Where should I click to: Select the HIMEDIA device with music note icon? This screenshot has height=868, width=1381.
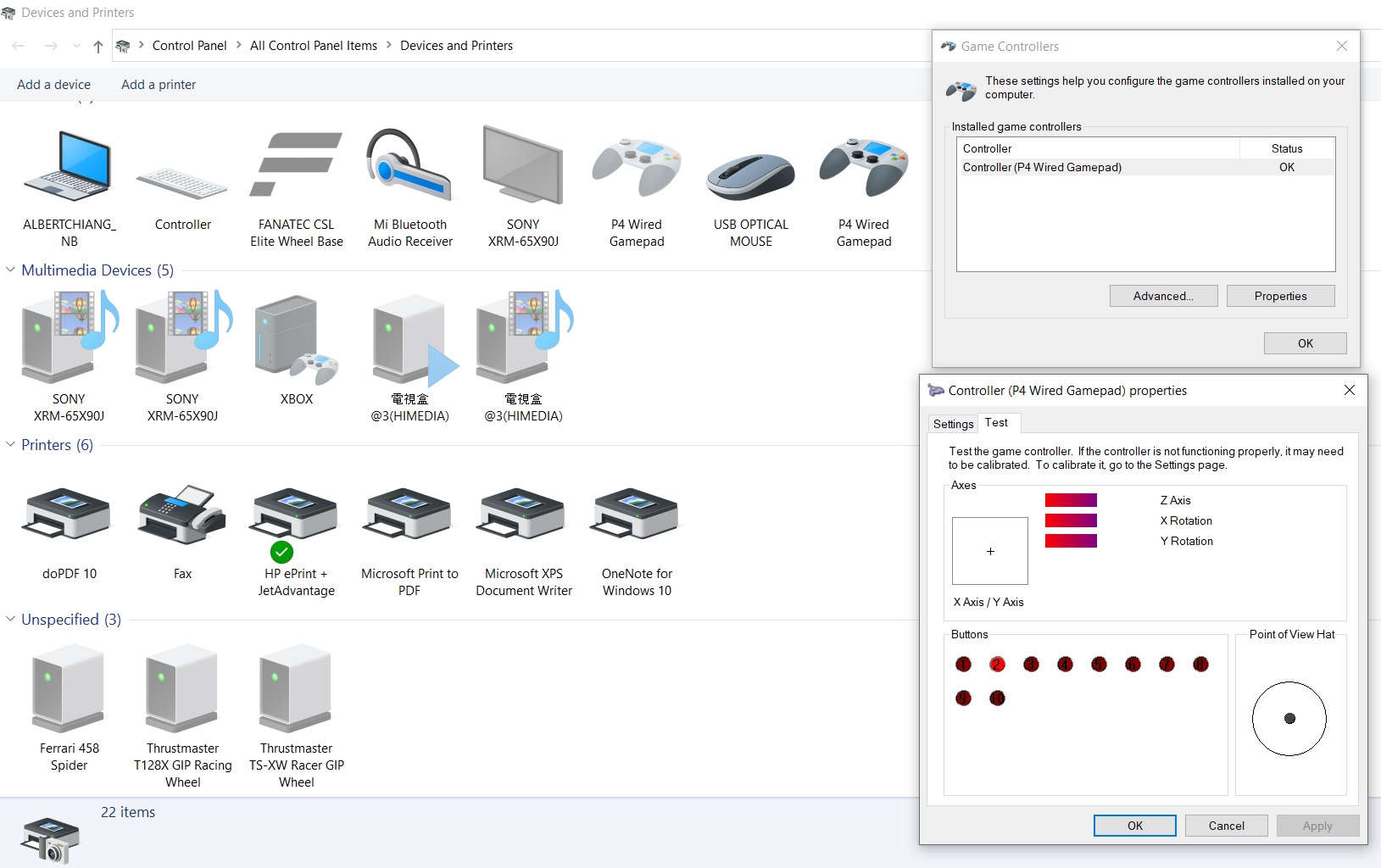[x=523, y=358]
